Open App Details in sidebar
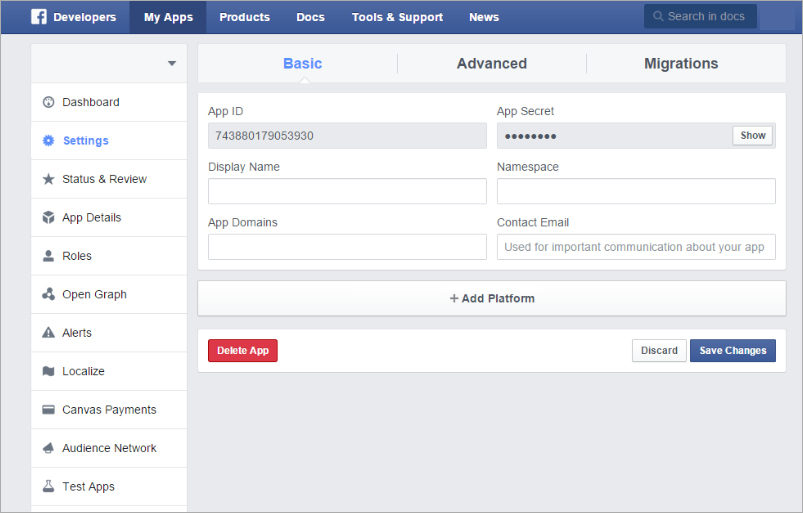Viewport: 803px width, 513px height. tap(109, 217)
